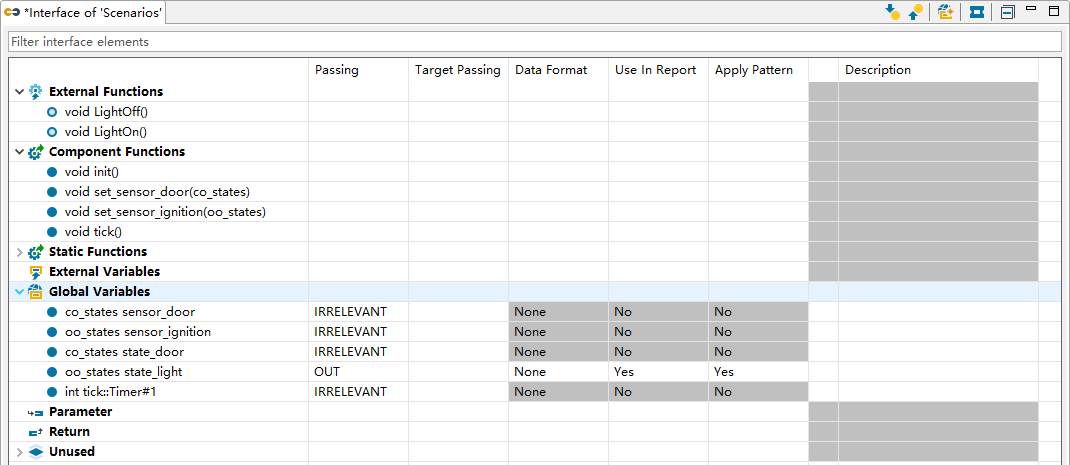Open Passing cell for oo_states sensor_ignition
The height and width of the screenshot is (465, 1070).
[x=358, y=332]
